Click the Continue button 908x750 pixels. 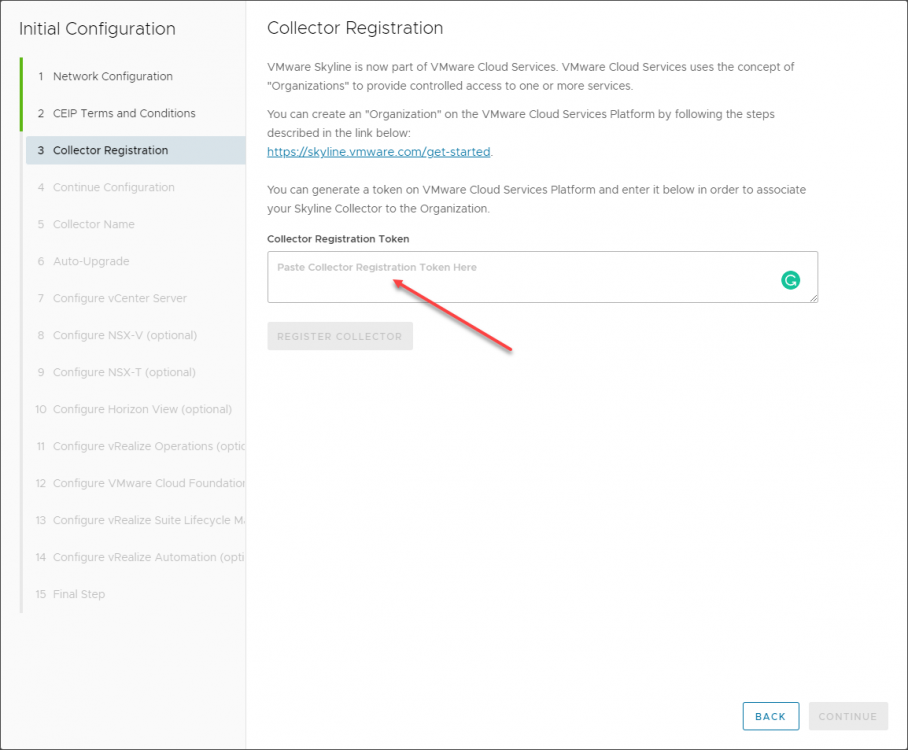coord(848,716)
